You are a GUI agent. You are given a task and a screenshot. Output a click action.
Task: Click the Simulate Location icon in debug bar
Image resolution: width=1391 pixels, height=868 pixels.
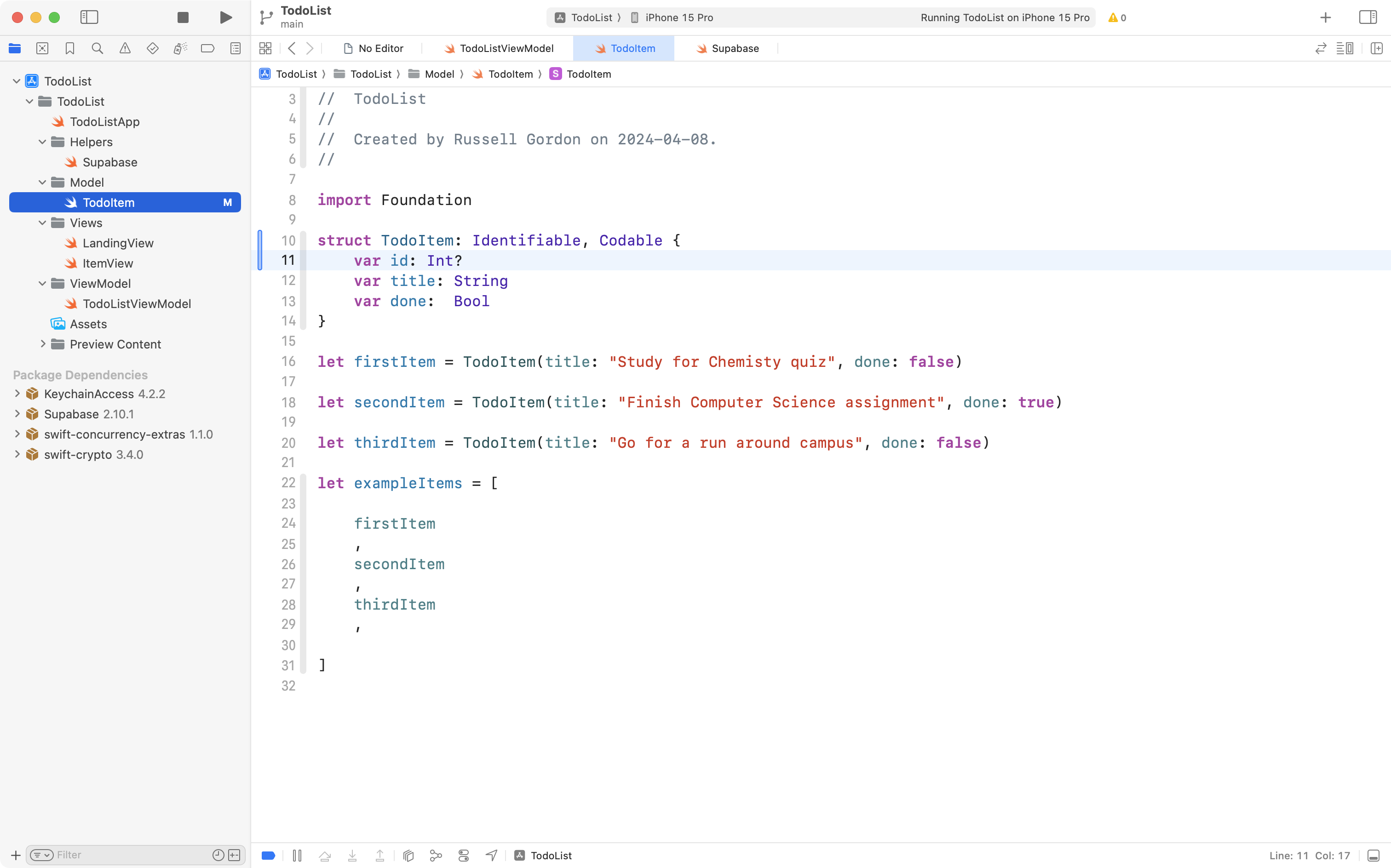pos(491,855)
